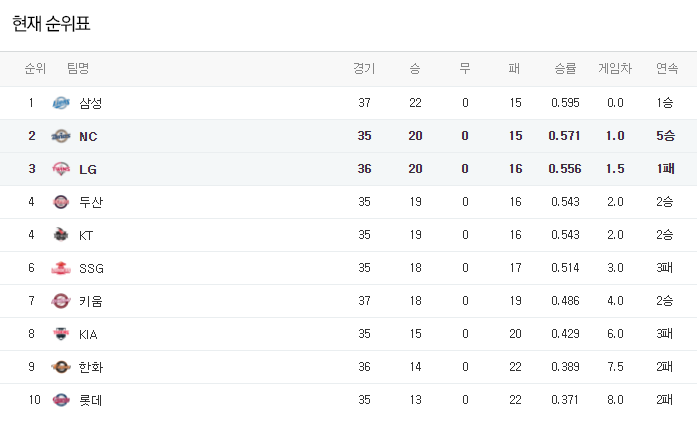Screen dimensions: 697x427
Task: Click the KIA team logo icon
Action: tap(61, 334)
